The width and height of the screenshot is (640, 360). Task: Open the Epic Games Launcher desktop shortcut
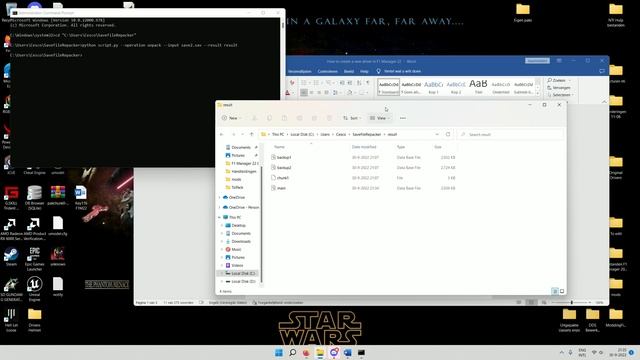(34, 259)
